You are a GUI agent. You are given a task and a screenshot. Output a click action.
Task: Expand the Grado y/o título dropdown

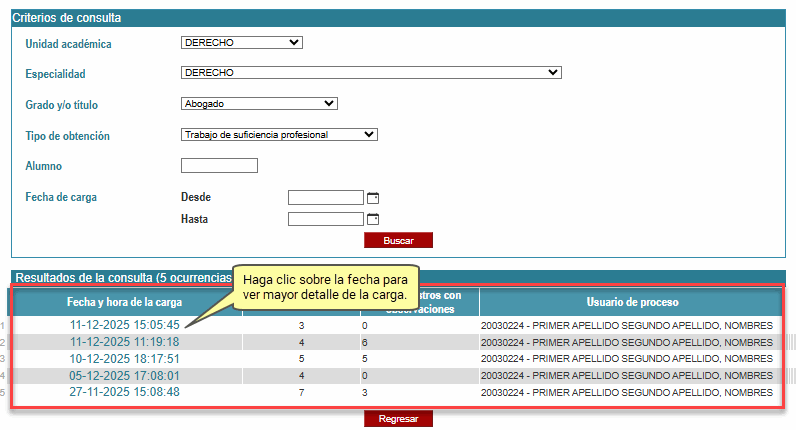(x=259, y=103)
